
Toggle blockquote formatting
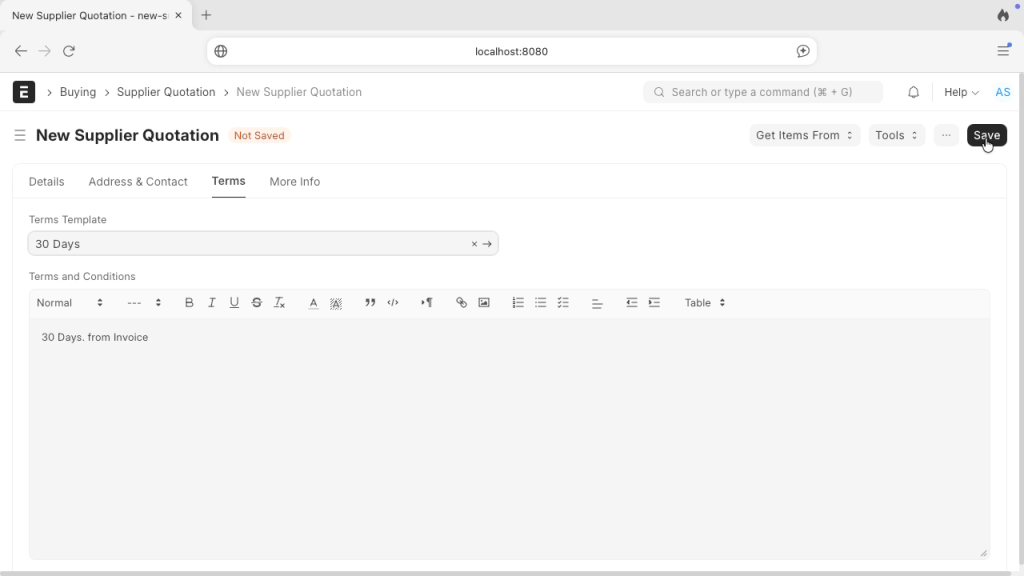point(370,303)
